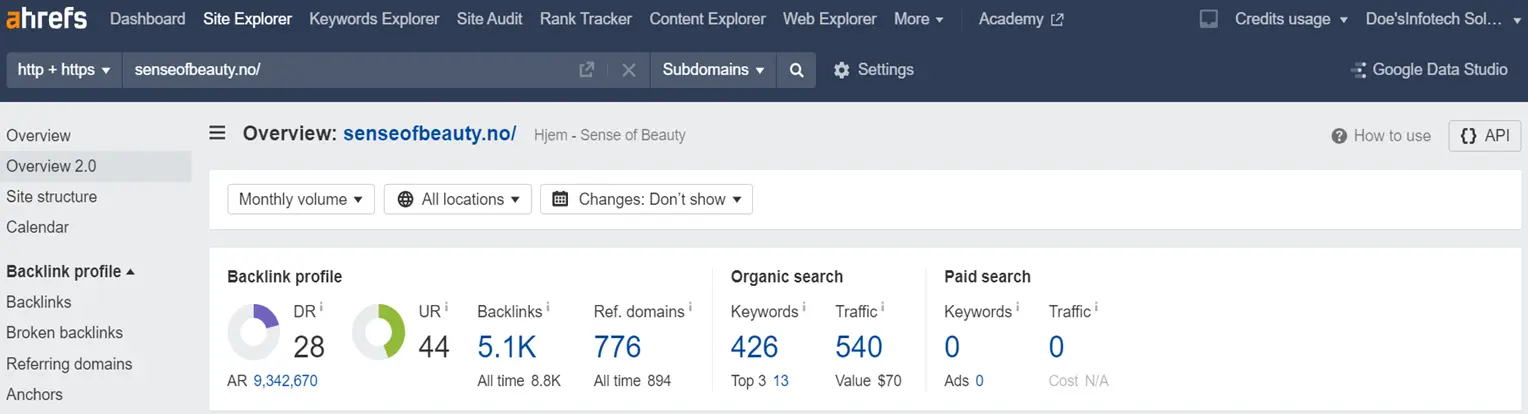
Task: Click the hamburger menu icon beside Overview
Action: coord(217,133)
